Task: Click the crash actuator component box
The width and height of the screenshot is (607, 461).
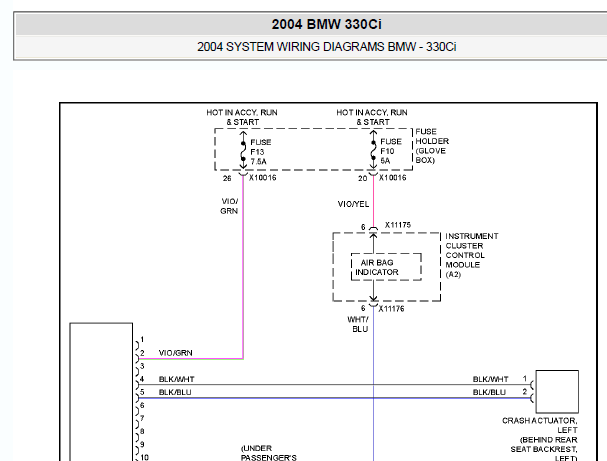Action: tap(557, 392)
